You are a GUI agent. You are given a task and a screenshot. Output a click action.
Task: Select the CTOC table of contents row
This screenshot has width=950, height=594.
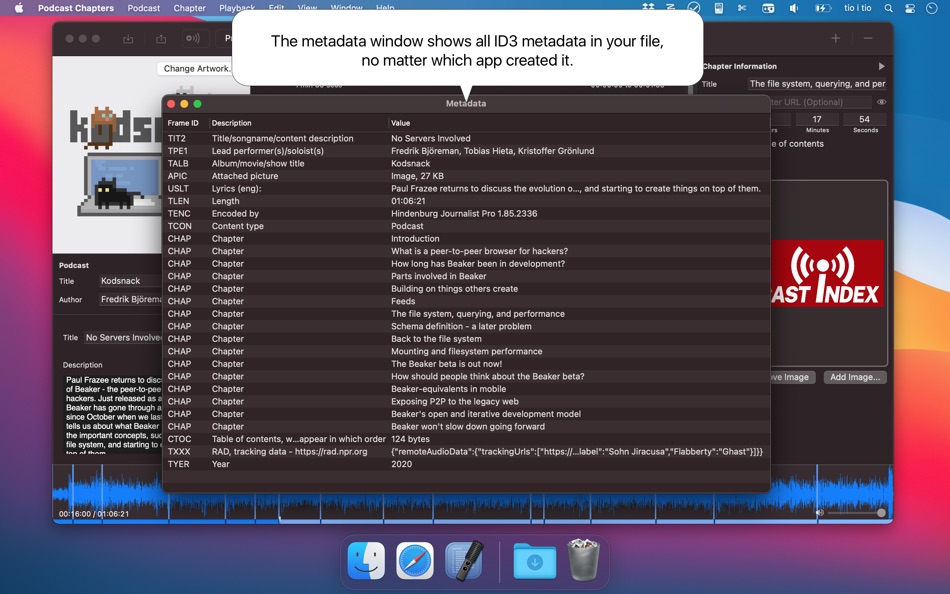click(x=466, y=439)
